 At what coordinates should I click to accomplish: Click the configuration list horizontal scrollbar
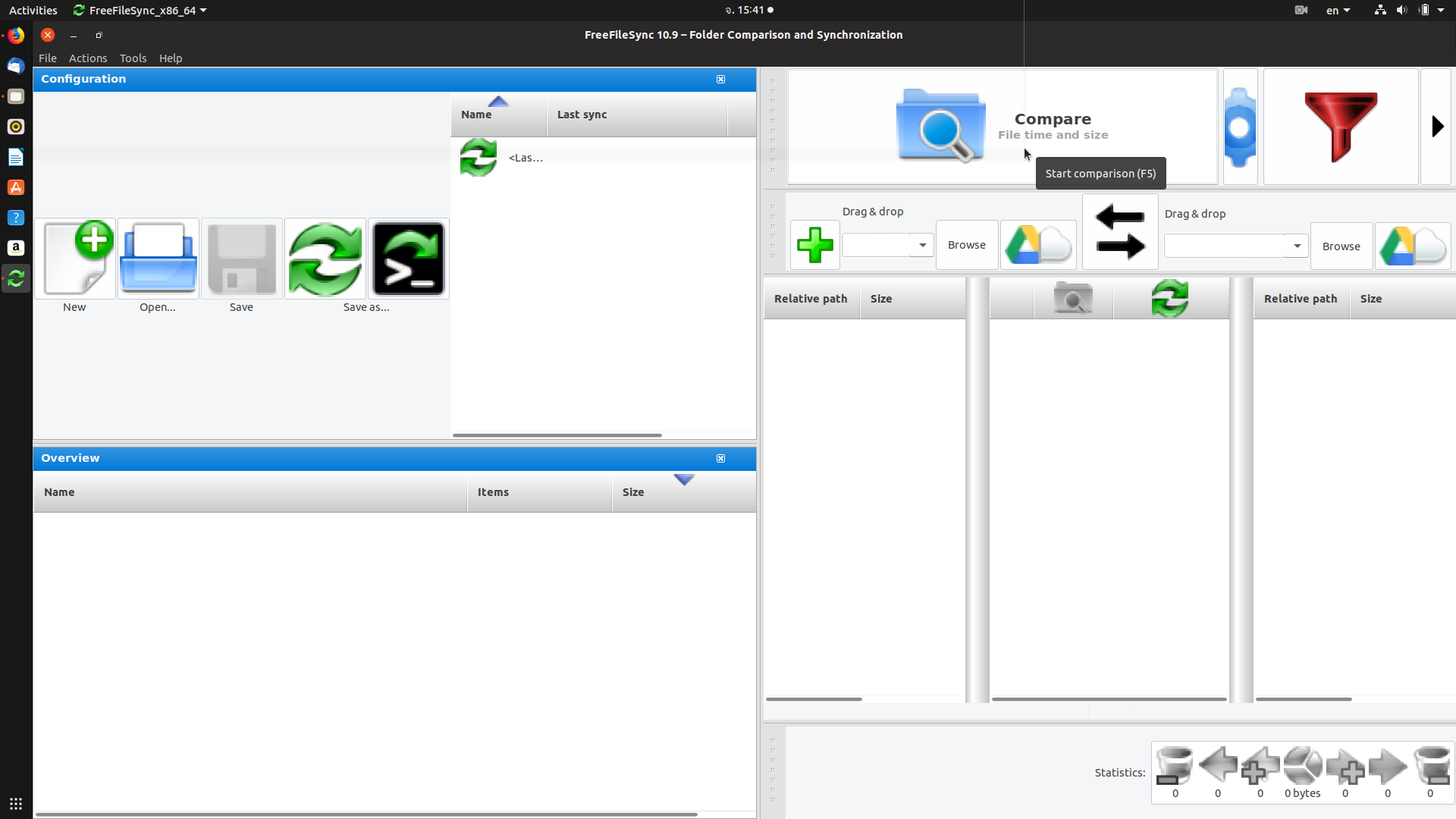tap(557, 435)
